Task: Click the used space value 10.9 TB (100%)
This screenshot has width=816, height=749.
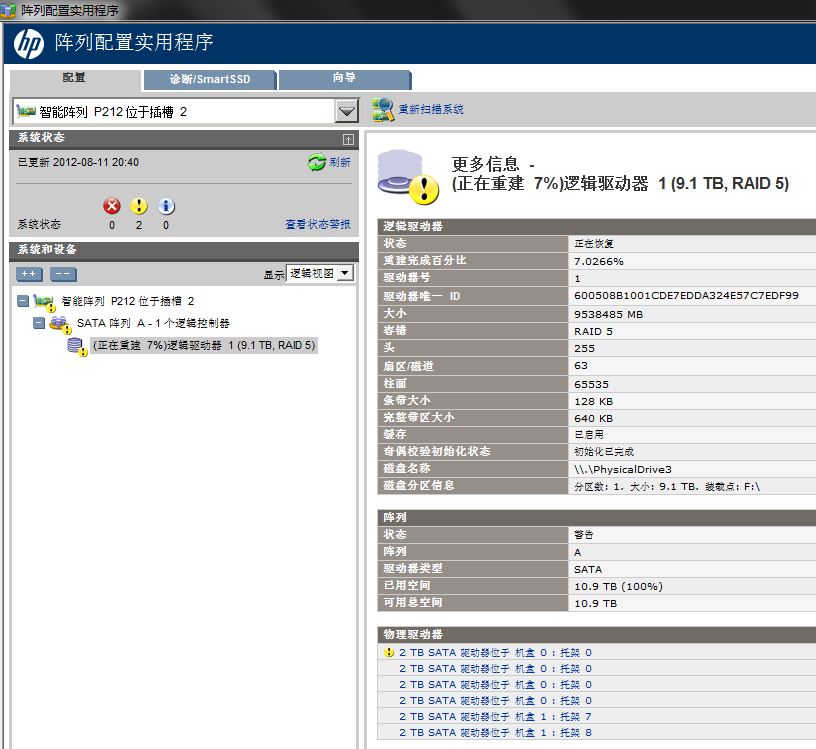Action: [618, 587]
